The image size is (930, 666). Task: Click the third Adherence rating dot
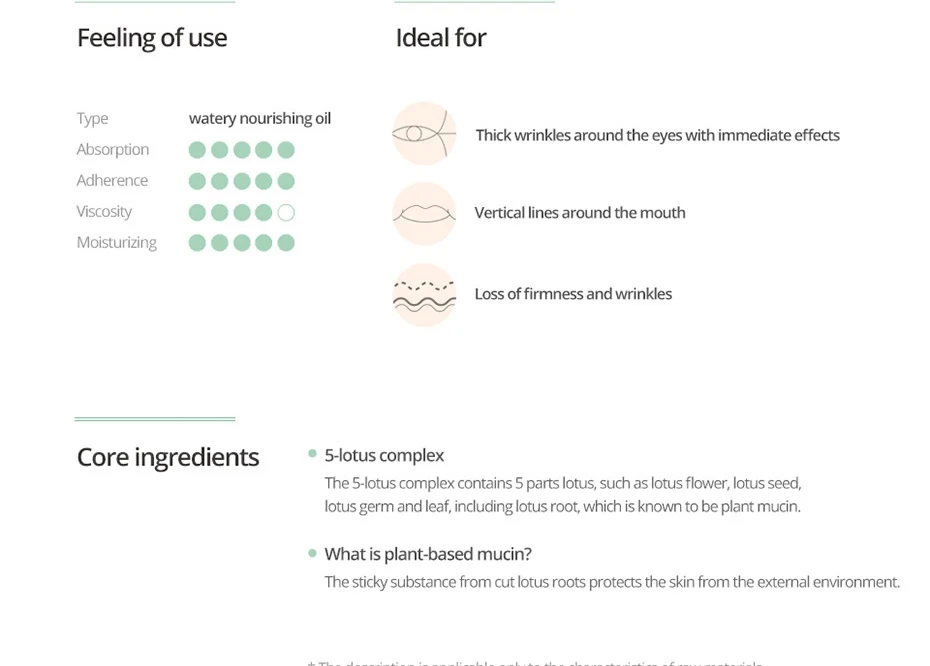pos(241,181)
